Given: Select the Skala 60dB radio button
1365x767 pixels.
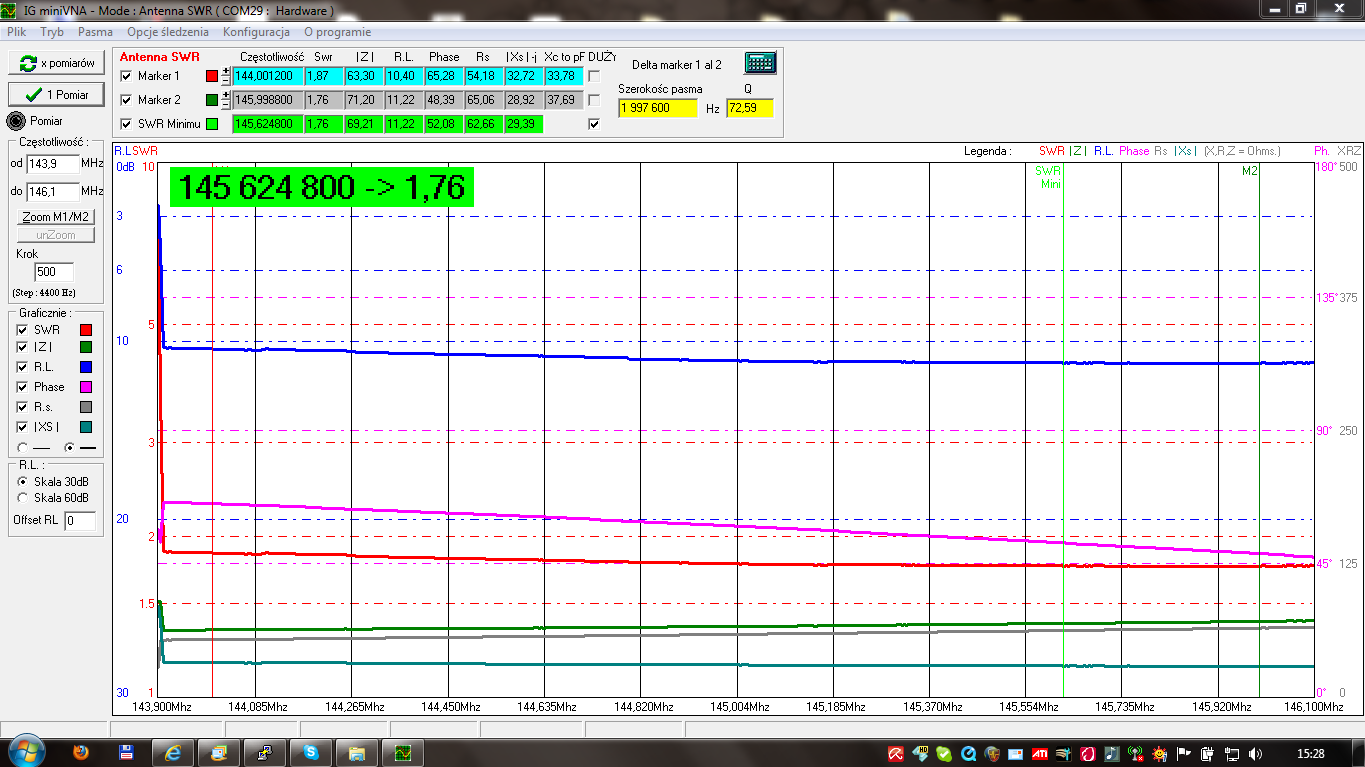Looking at the screenshot, I should [x=23, y=497].
